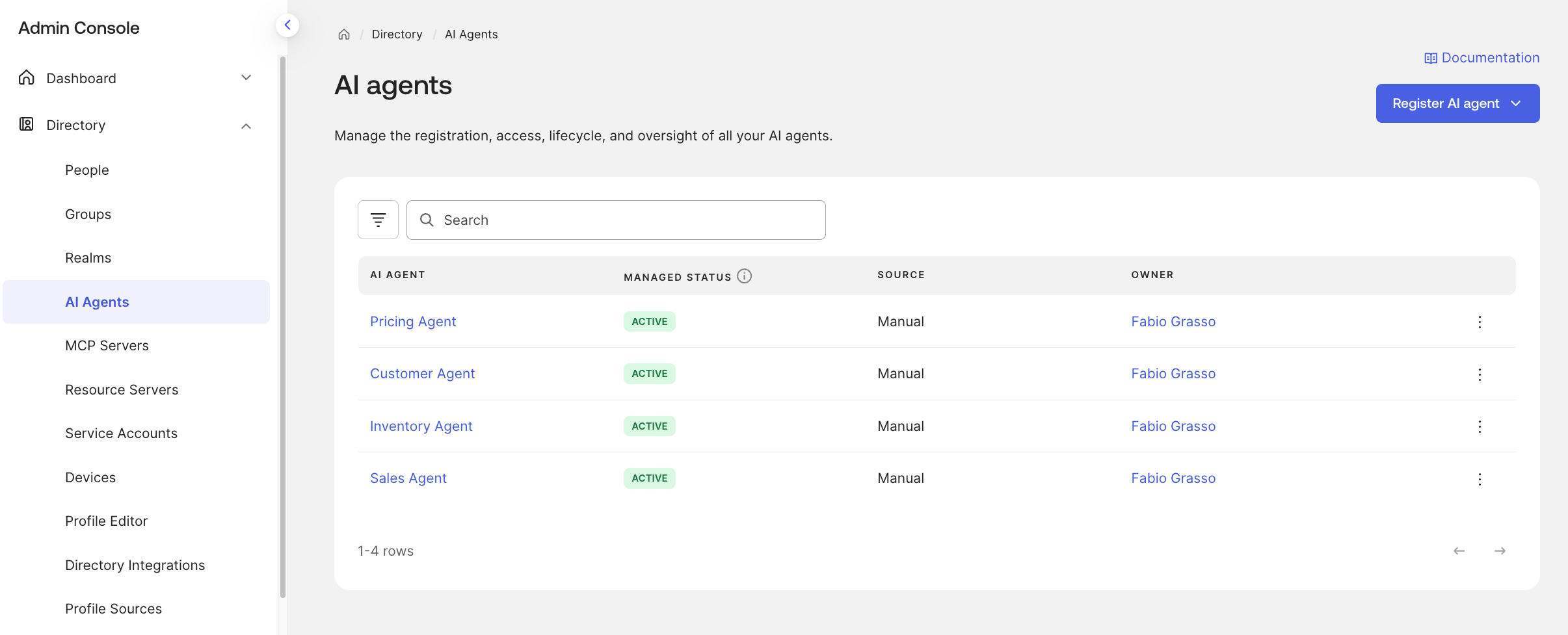Open the Register AI agent dropdown chevron
1568x635 pixels.
click(1517, 103)
